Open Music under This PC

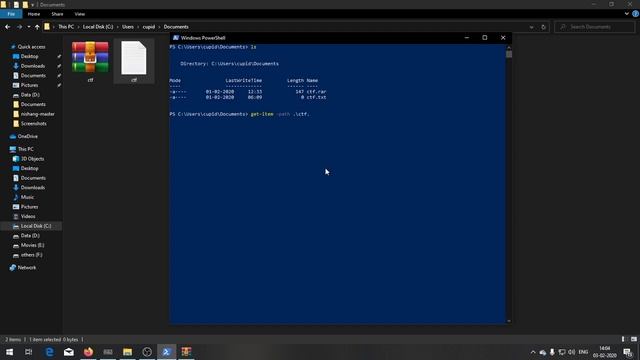(x=27, y=197)
